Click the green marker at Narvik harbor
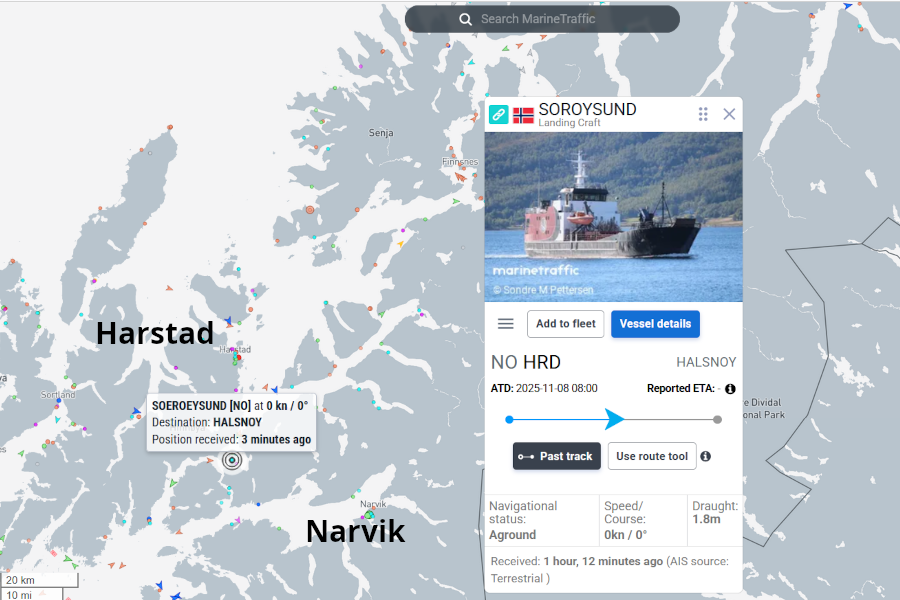Viewport: 900px width, 600px height. [x=369, y=515]
